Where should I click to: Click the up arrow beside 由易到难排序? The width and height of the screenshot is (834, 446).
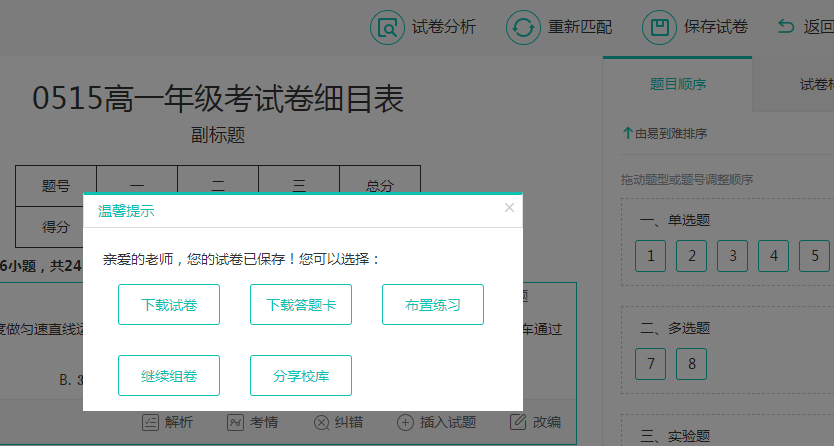(x=628, y=133)
